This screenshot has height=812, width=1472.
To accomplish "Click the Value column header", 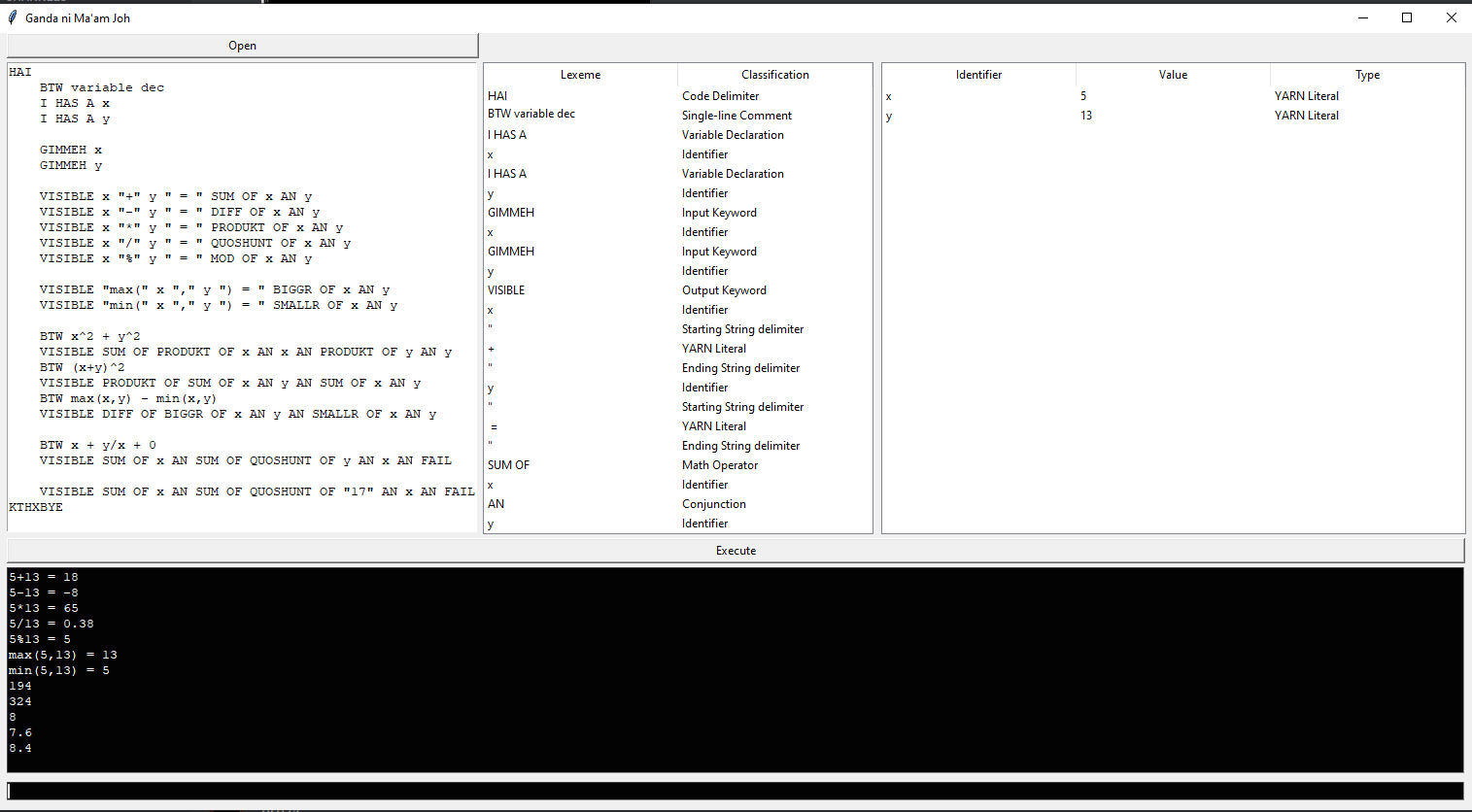I will [1173, 75].
